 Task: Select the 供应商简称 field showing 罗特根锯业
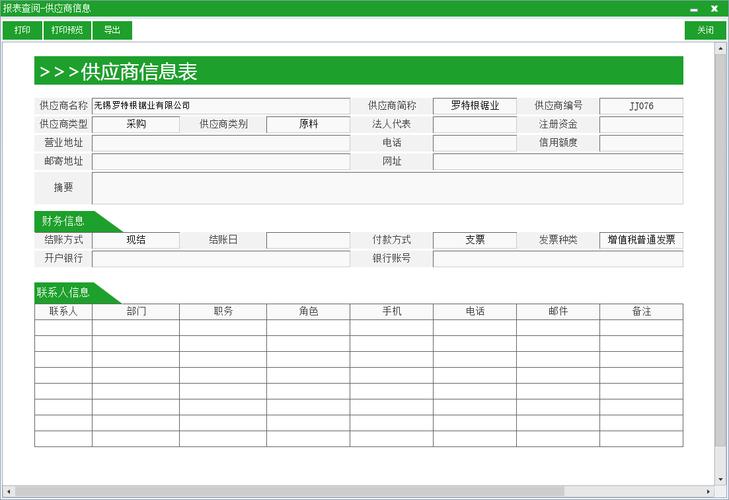[474, 105]
